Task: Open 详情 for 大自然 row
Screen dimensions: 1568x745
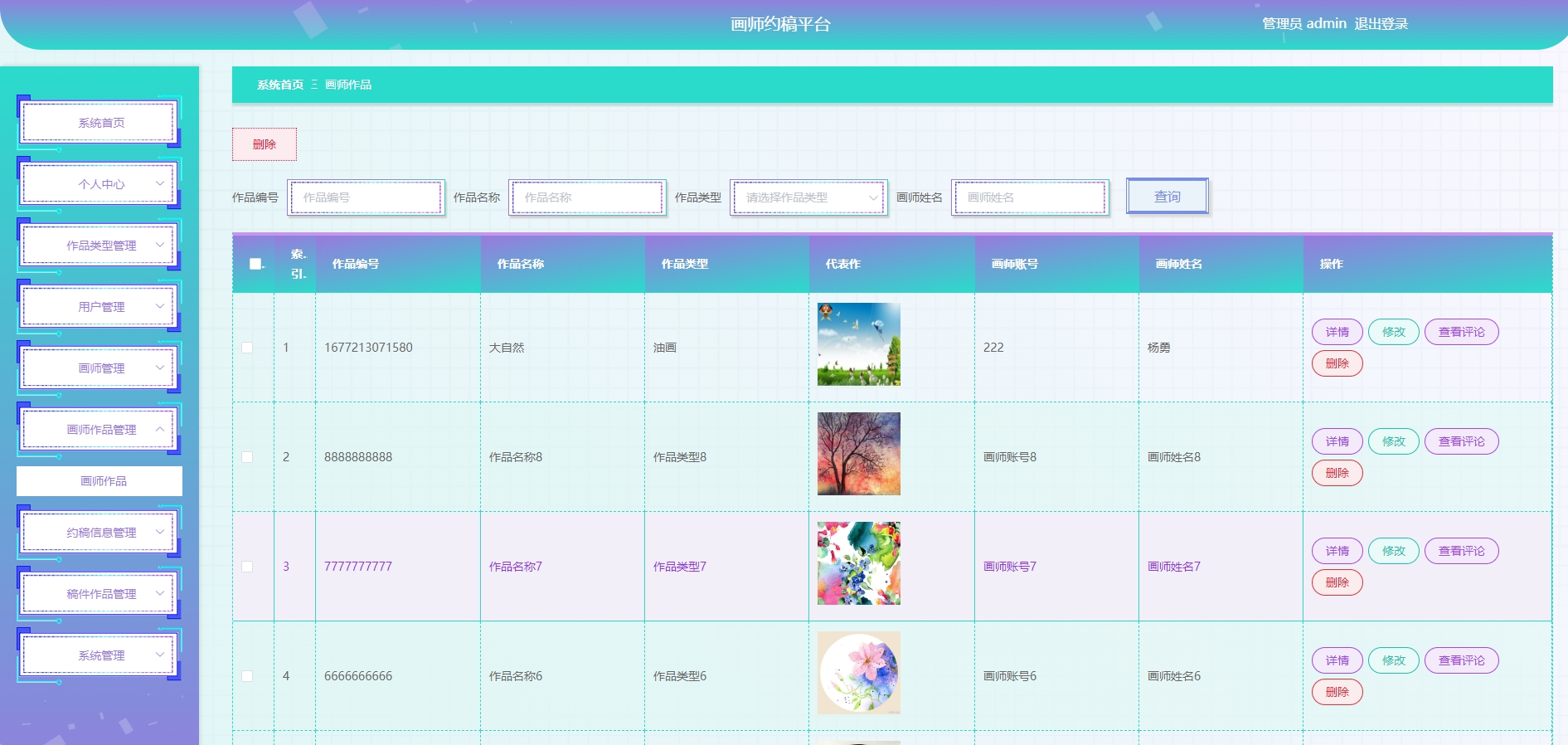Action: pos(1337,332)
